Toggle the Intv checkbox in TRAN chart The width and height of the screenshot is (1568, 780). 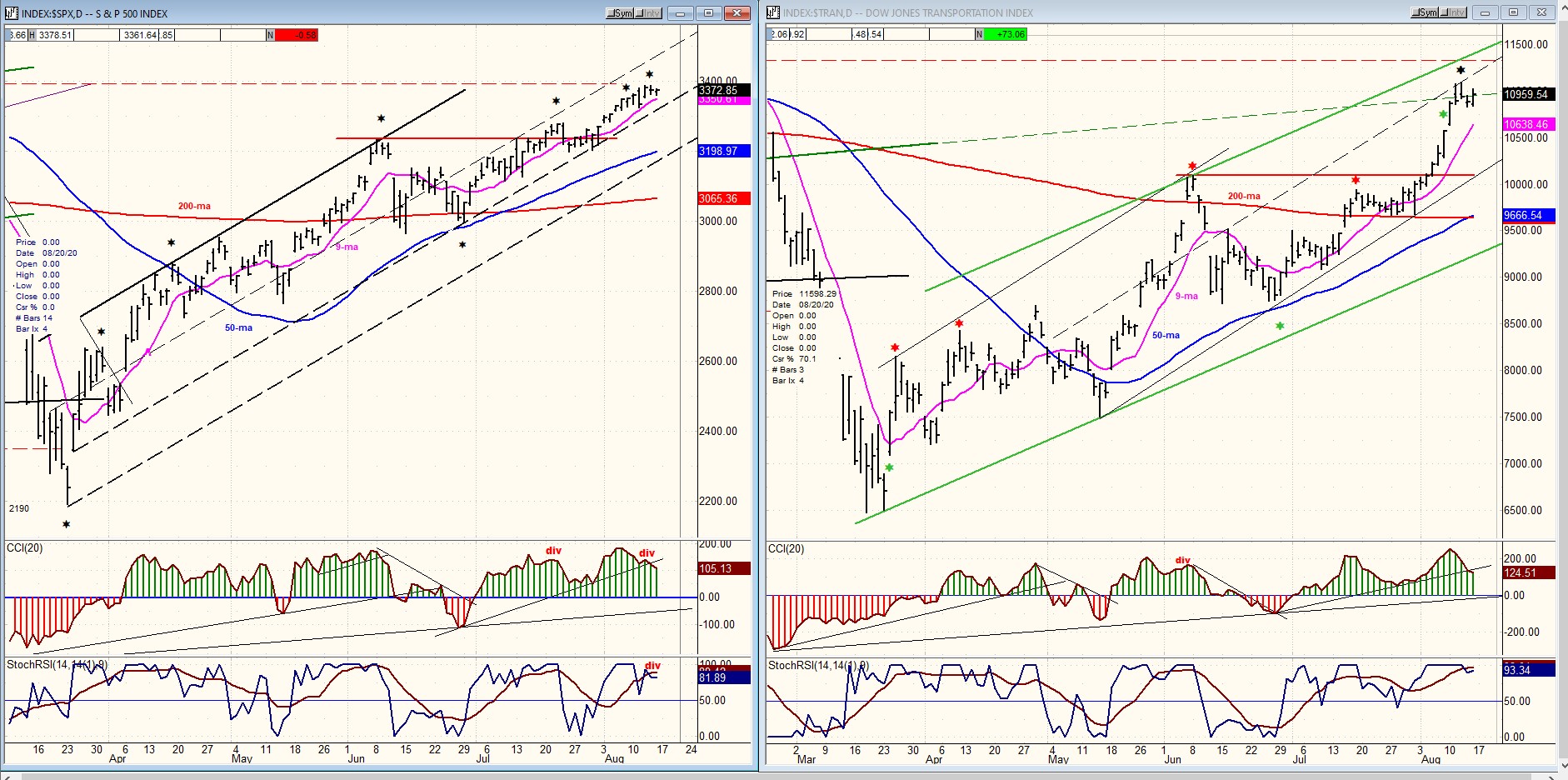coord(1452,12)
